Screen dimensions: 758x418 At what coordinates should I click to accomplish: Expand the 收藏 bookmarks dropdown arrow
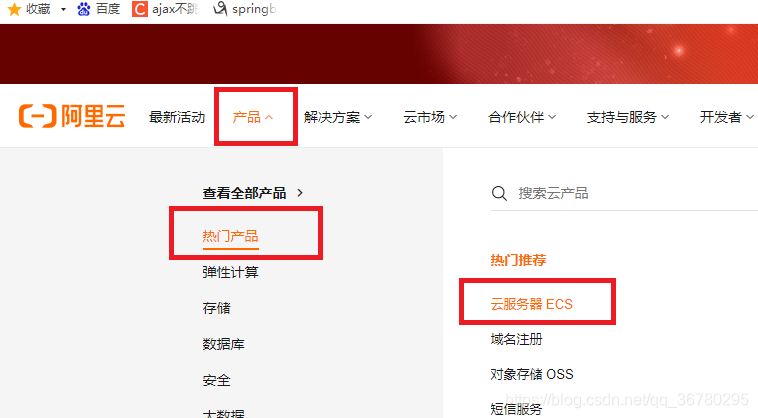click(x=63, y=9)
